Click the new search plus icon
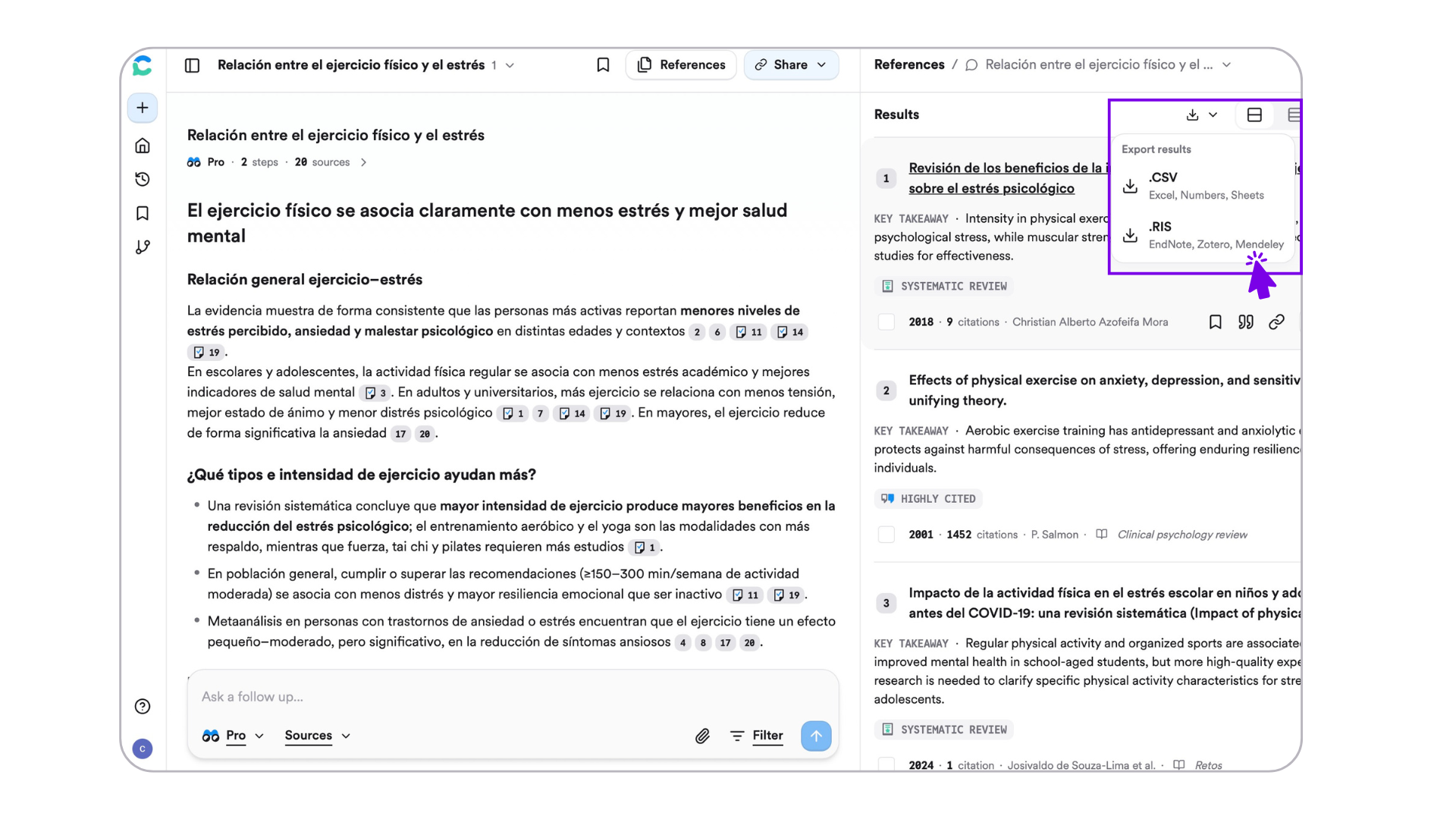Viewport: 1456px width, 819px height. pyautogui.click(x=142, y=108)
